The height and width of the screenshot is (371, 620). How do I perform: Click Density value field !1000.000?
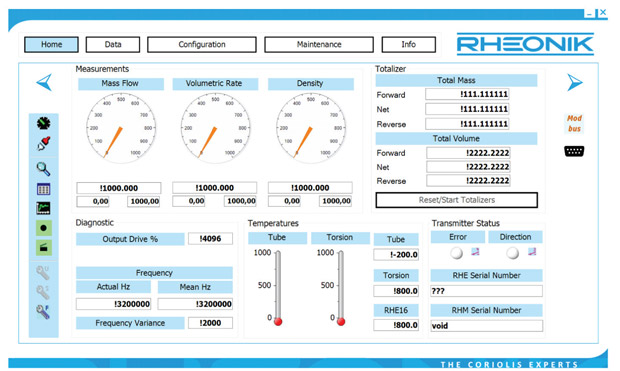[x=310, y=188]
